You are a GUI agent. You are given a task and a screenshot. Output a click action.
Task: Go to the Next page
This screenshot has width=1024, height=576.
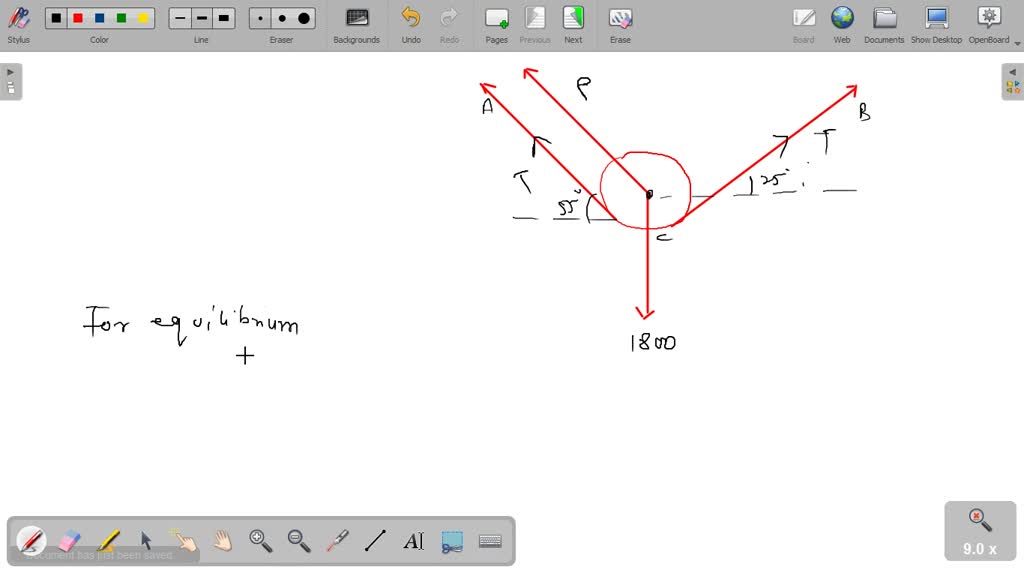pyautogui.click(x=573, y=24)
